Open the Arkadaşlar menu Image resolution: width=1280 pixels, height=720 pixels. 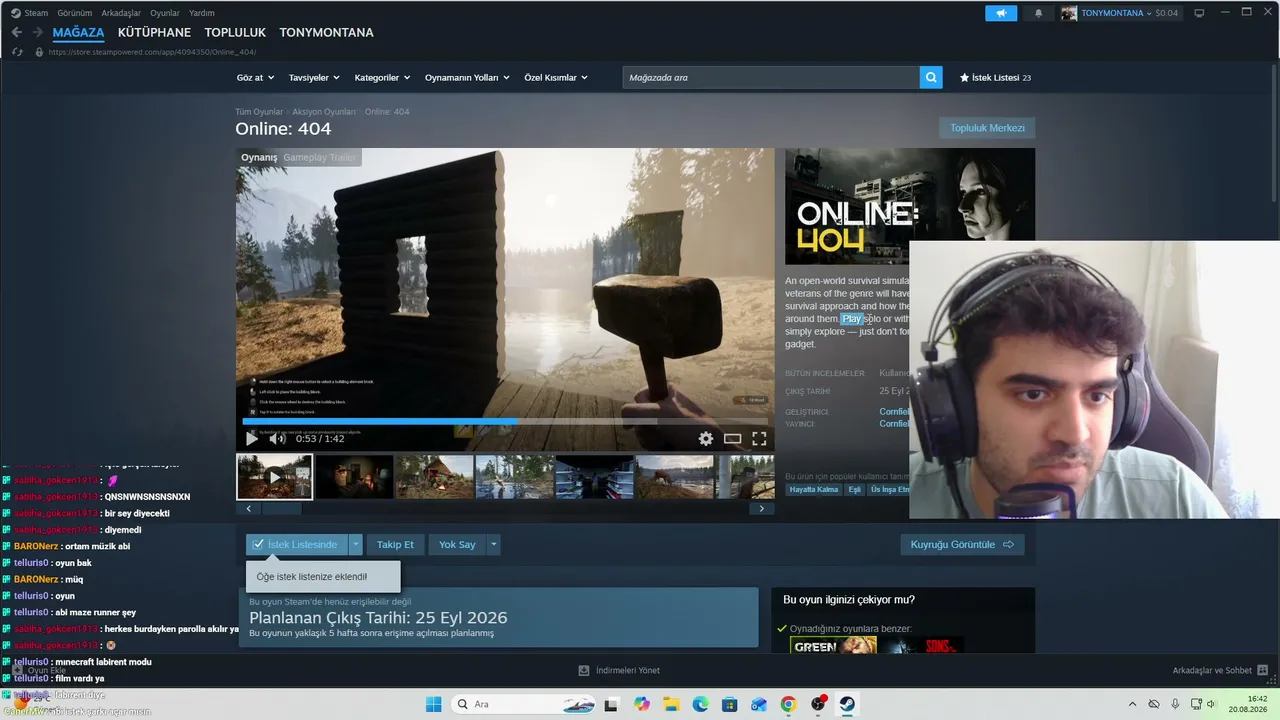coord(121,13)
